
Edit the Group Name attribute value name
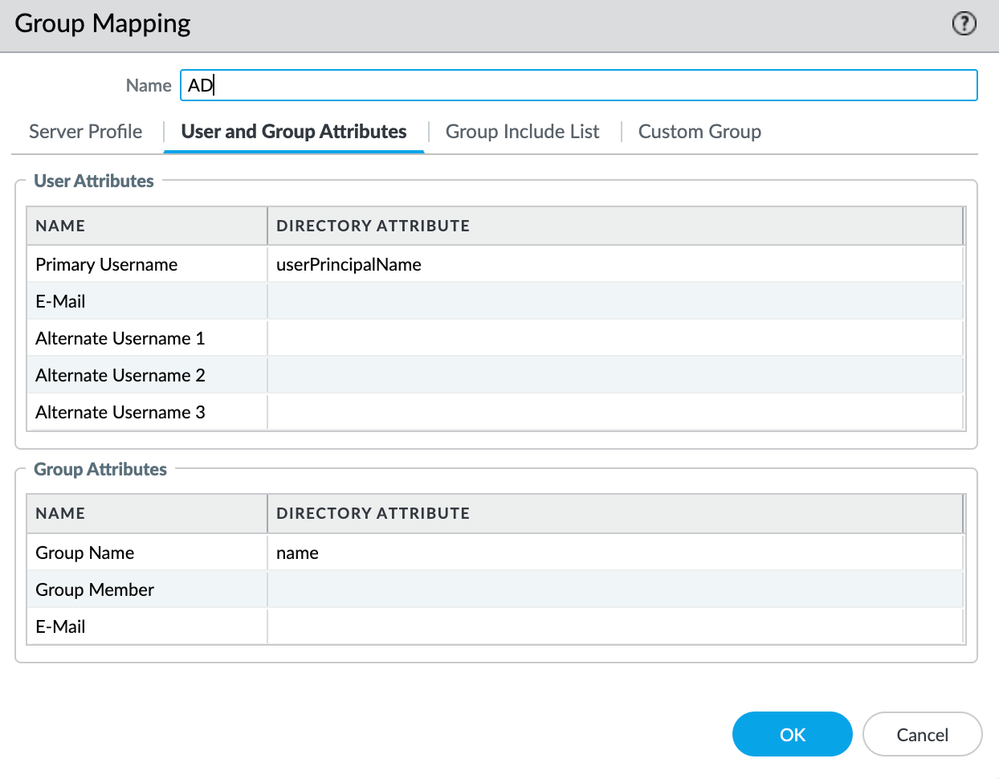pos(614,553)
